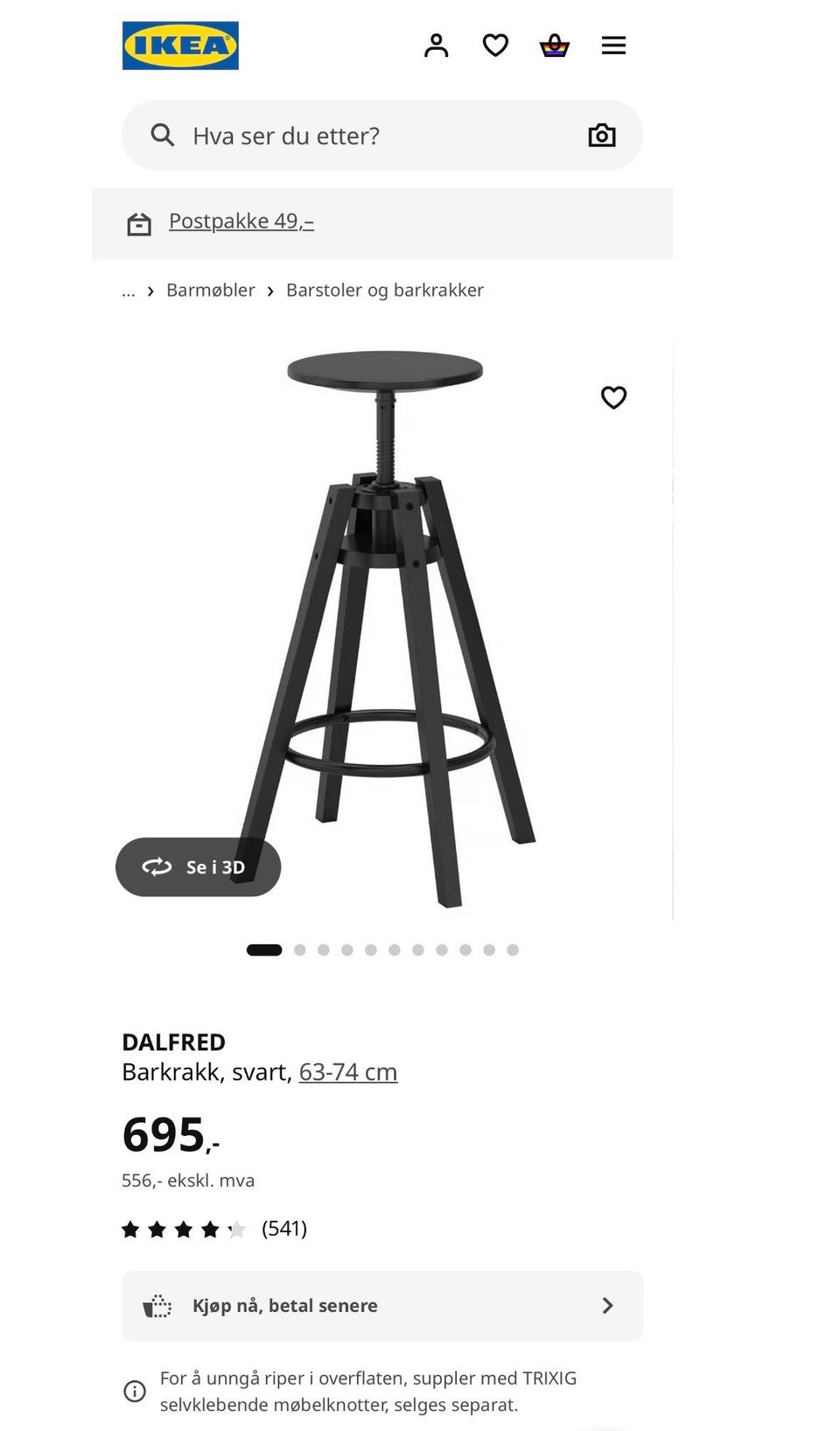
Task: Open the 63-74 cm size link
Action: point(348,1072)
